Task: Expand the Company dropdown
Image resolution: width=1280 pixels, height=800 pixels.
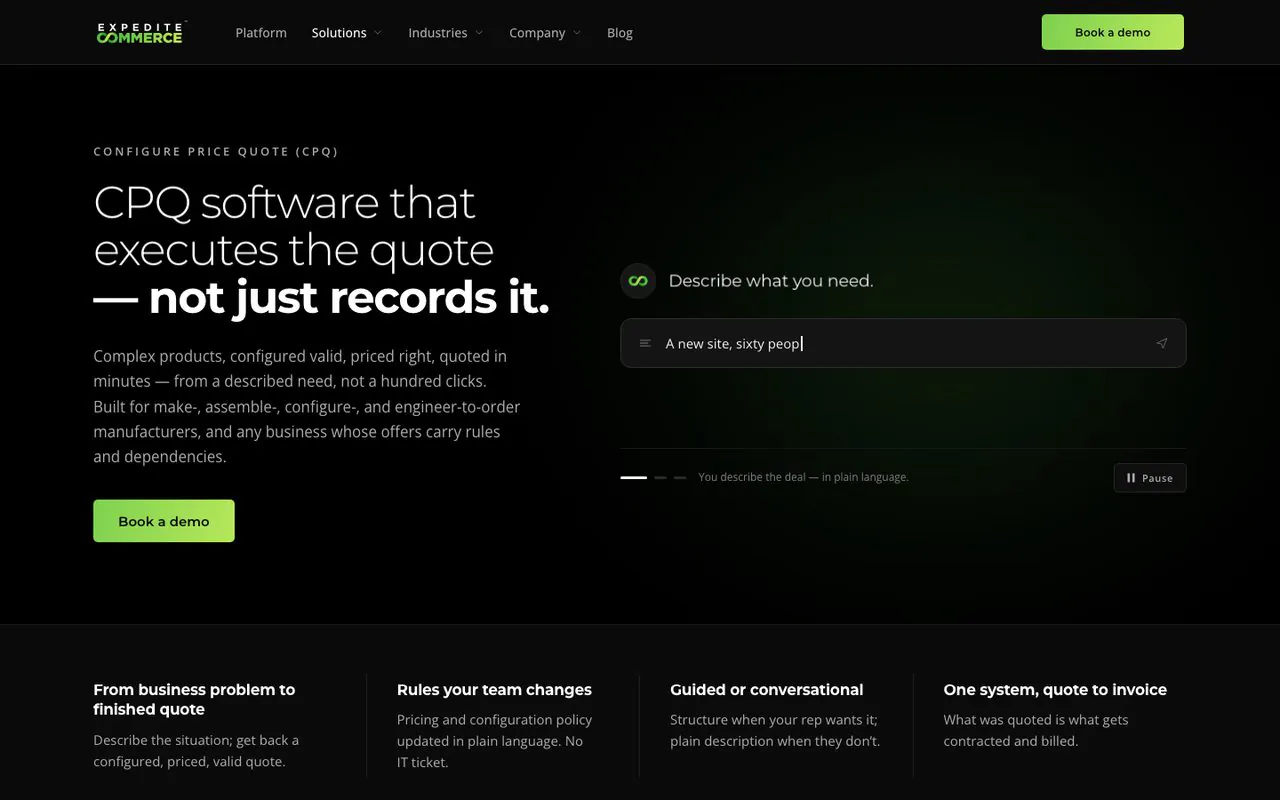Action: pos(544,33)
